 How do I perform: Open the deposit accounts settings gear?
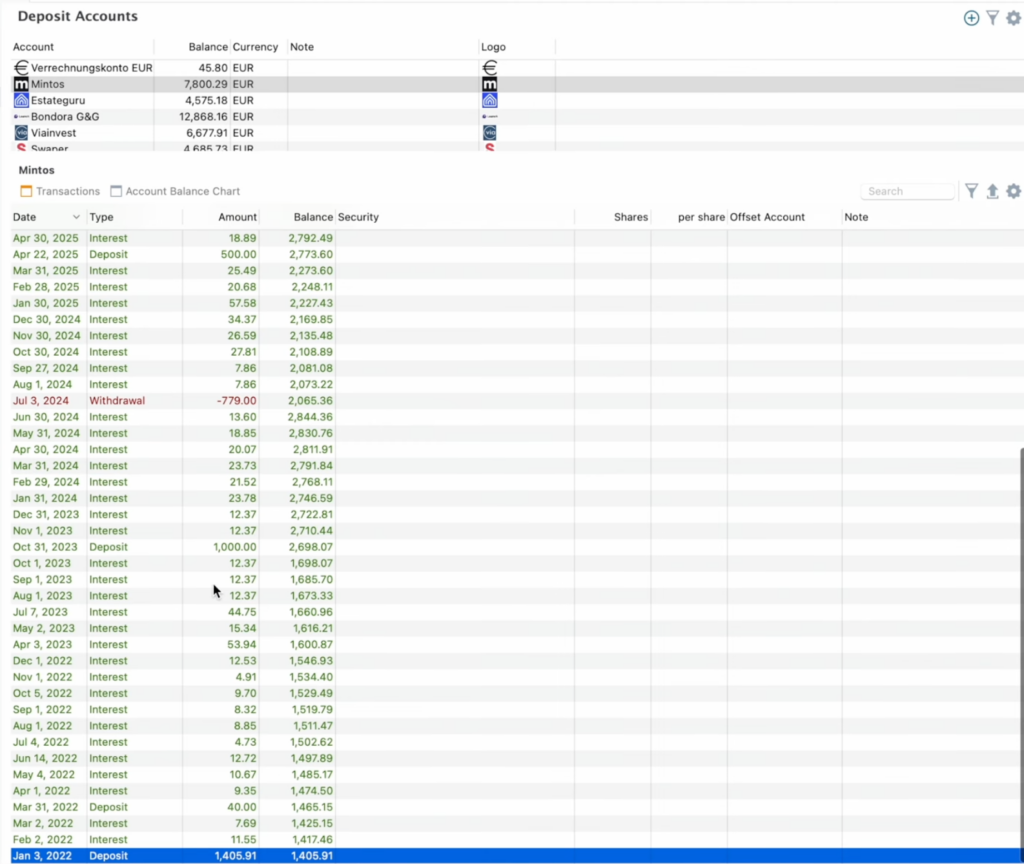[x=1014, y=18]
